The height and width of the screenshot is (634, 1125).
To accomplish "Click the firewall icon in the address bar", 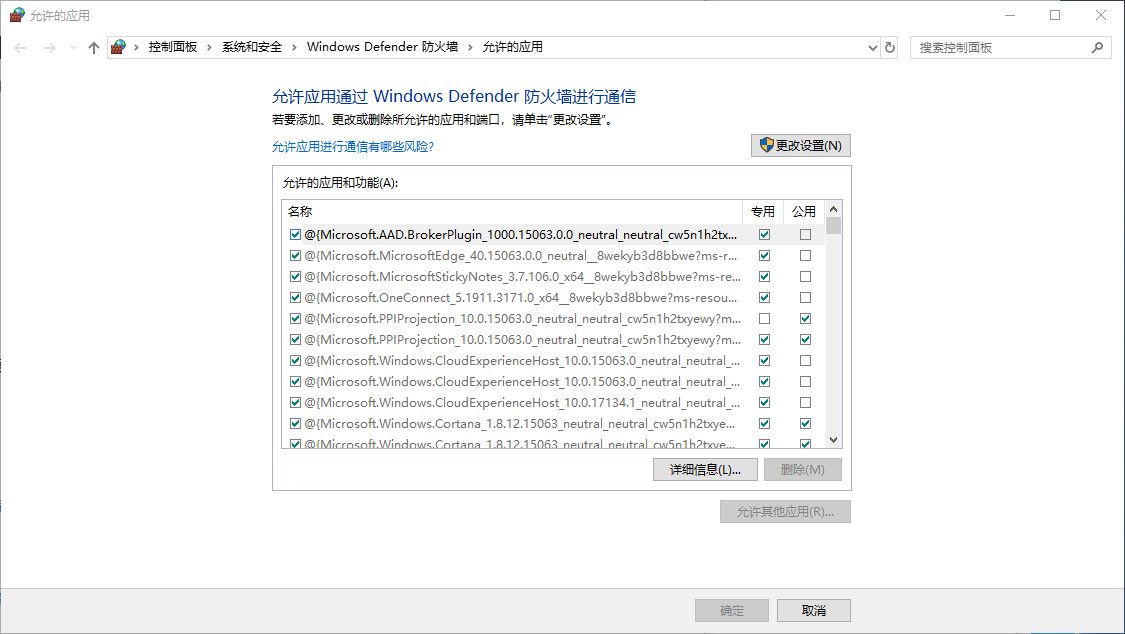I will tap(118, 47).
